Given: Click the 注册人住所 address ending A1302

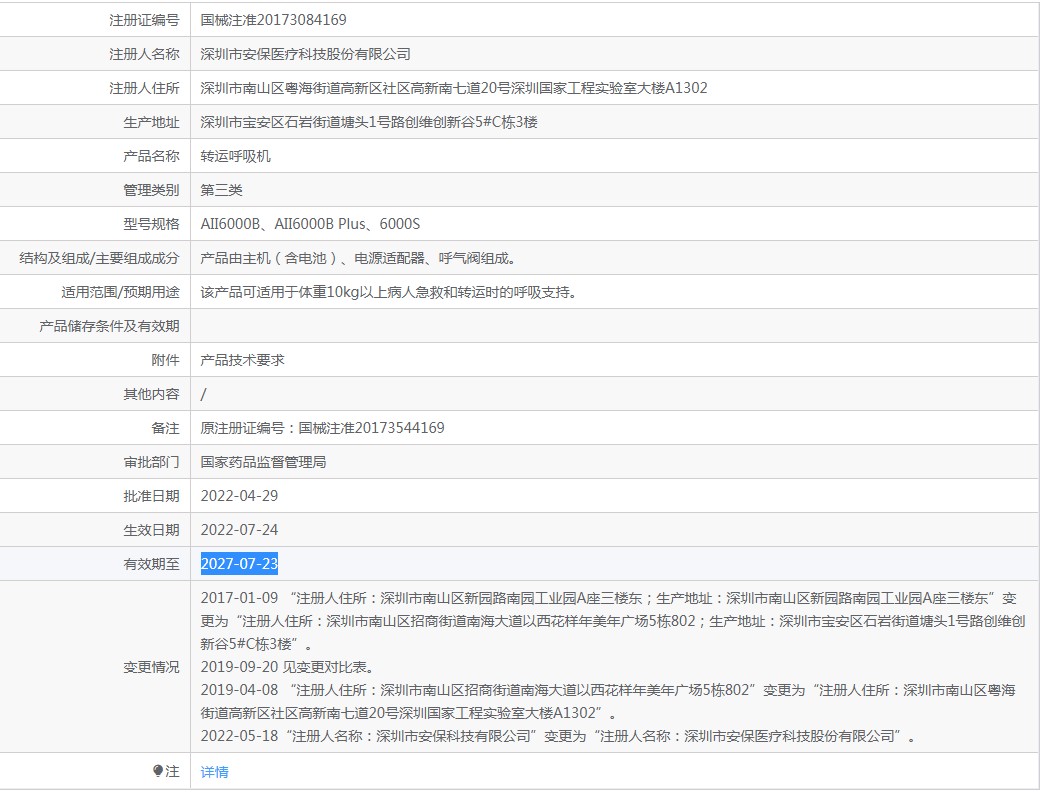Looking at the screenshot, I should (x=454, y=88).
